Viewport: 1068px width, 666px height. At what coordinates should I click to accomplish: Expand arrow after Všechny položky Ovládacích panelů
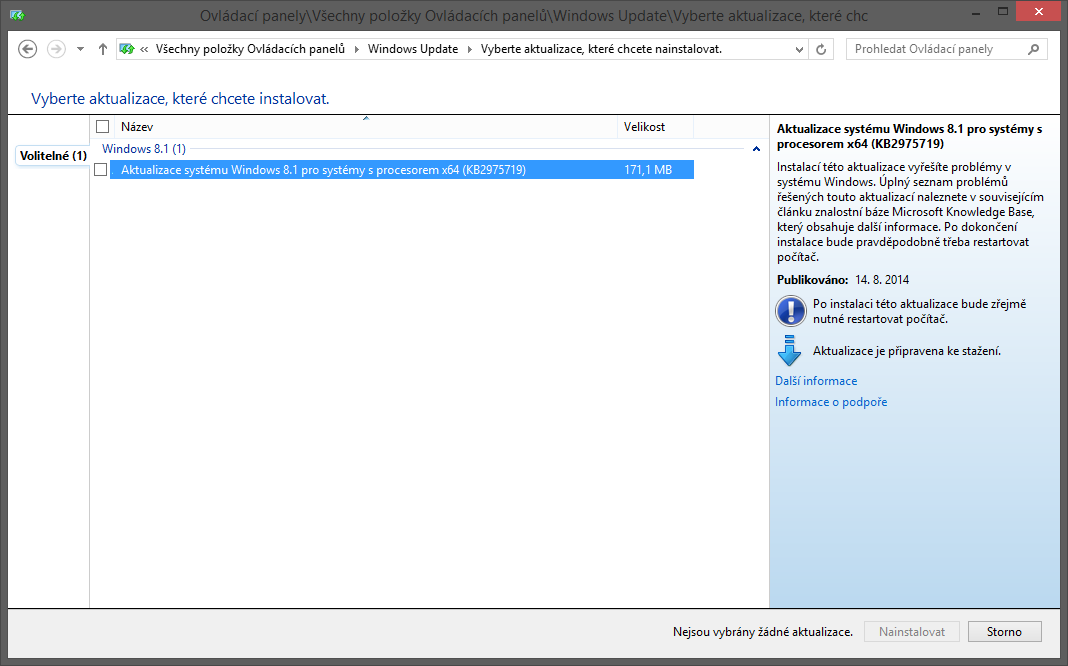pyautogui.click(x=356, y=50)
